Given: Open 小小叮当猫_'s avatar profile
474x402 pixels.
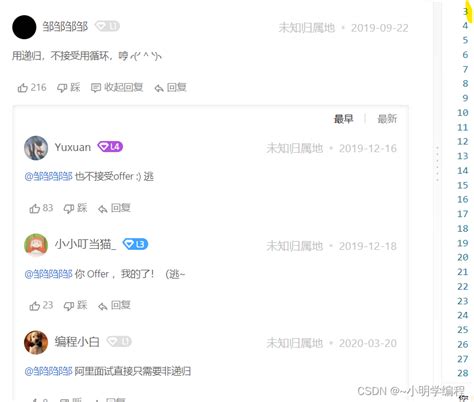Looking at the screenshot, I should (36, 245).
